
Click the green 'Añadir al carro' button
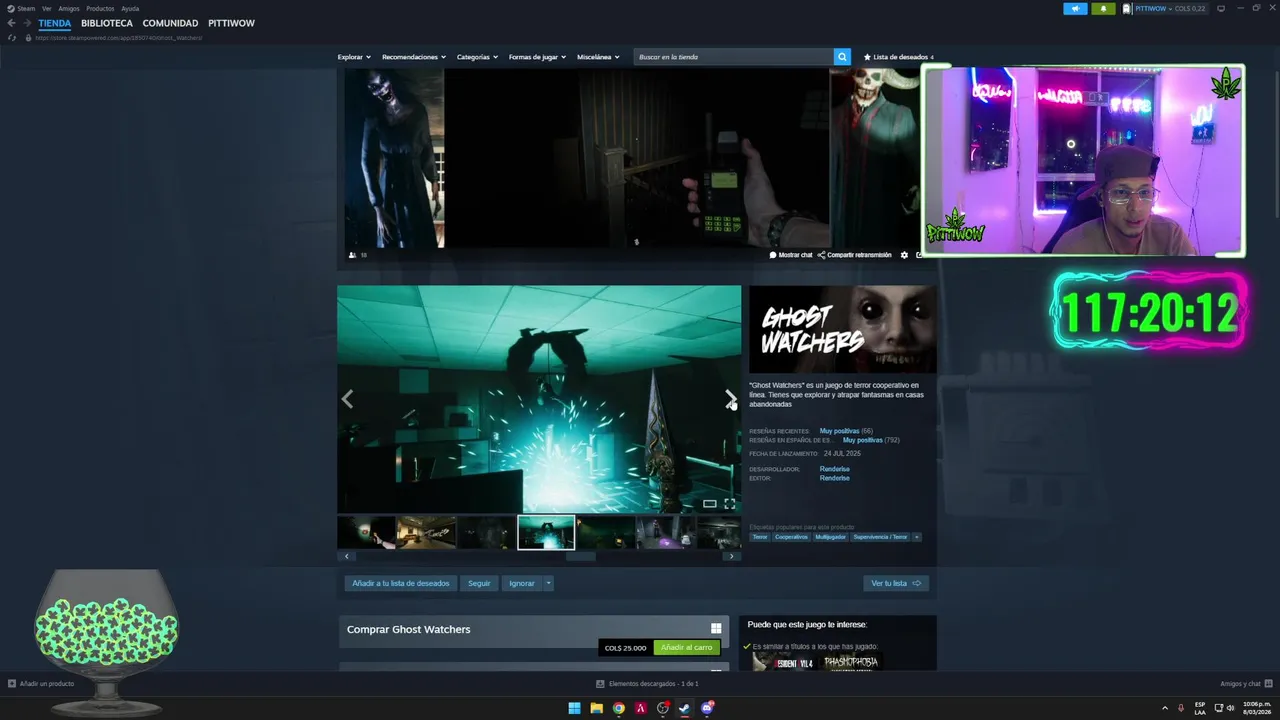[687, 648]
